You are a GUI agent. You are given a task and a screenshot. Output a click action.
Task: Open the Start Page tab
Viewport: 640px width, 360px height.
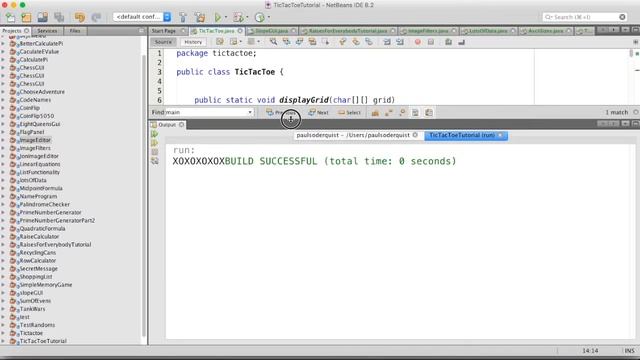click(x=164, y=31)
